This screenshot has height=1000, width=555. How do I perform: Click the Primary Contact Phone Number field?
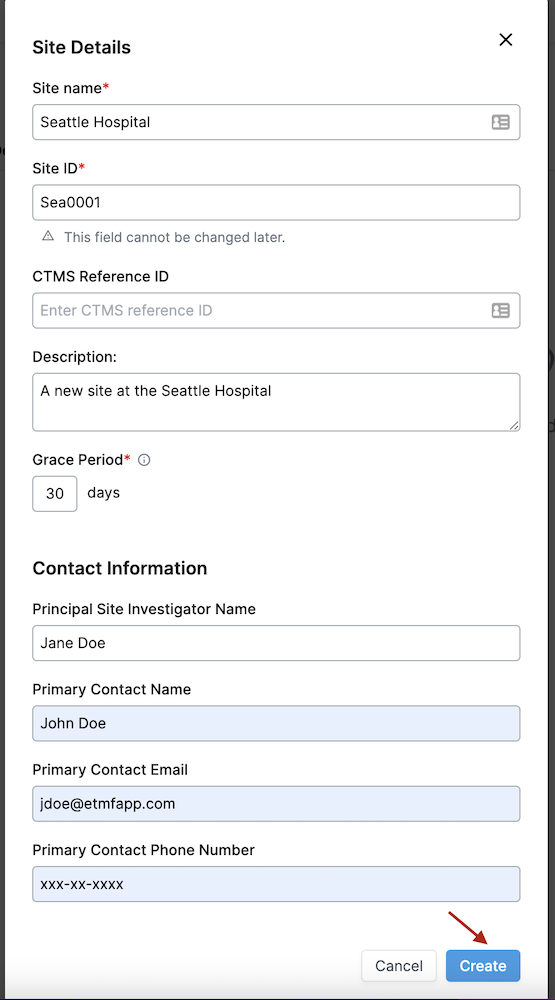click(x=276, y=884)
